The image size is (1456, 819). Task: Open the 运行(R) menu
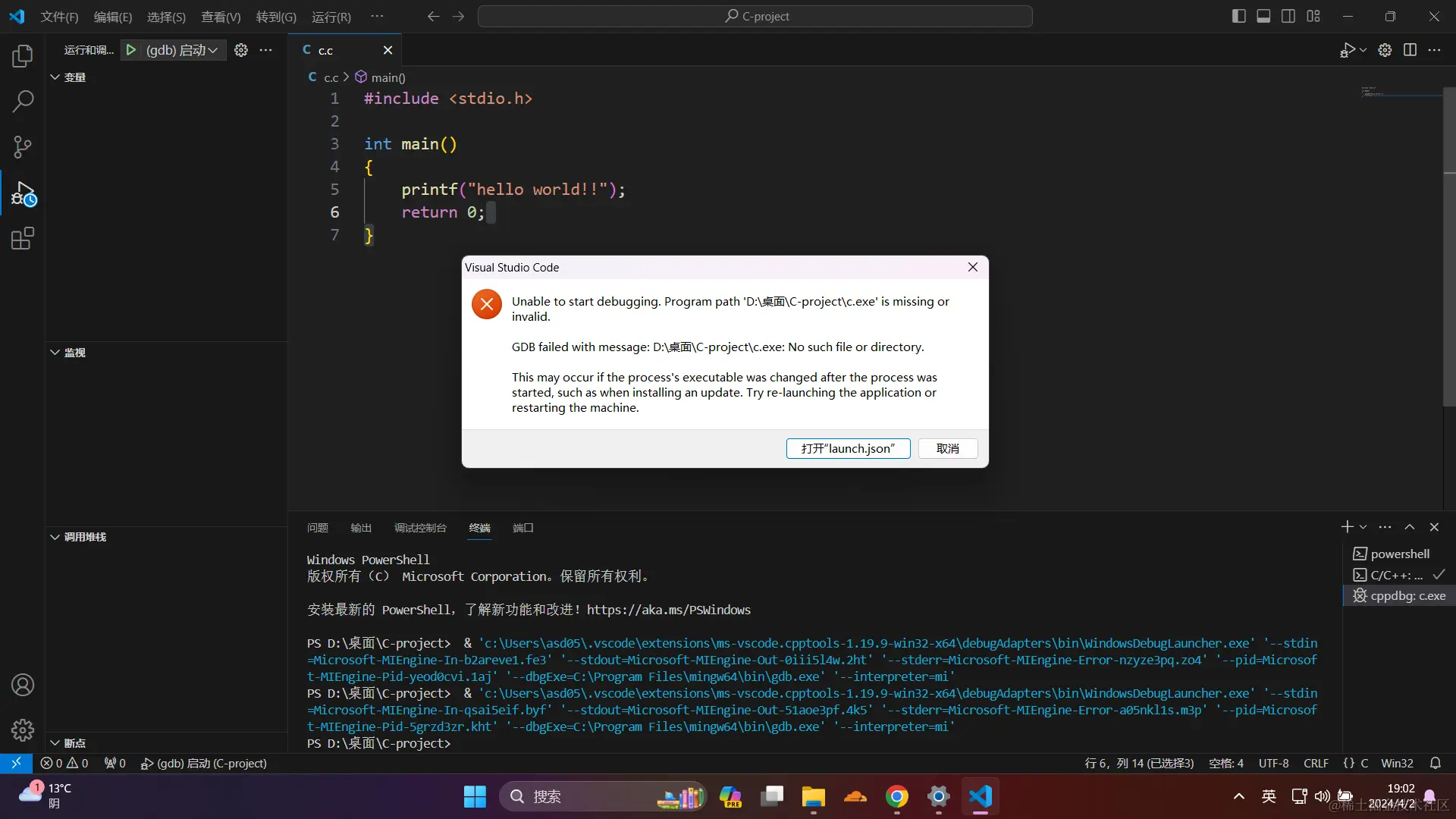(x=331, y=17)
